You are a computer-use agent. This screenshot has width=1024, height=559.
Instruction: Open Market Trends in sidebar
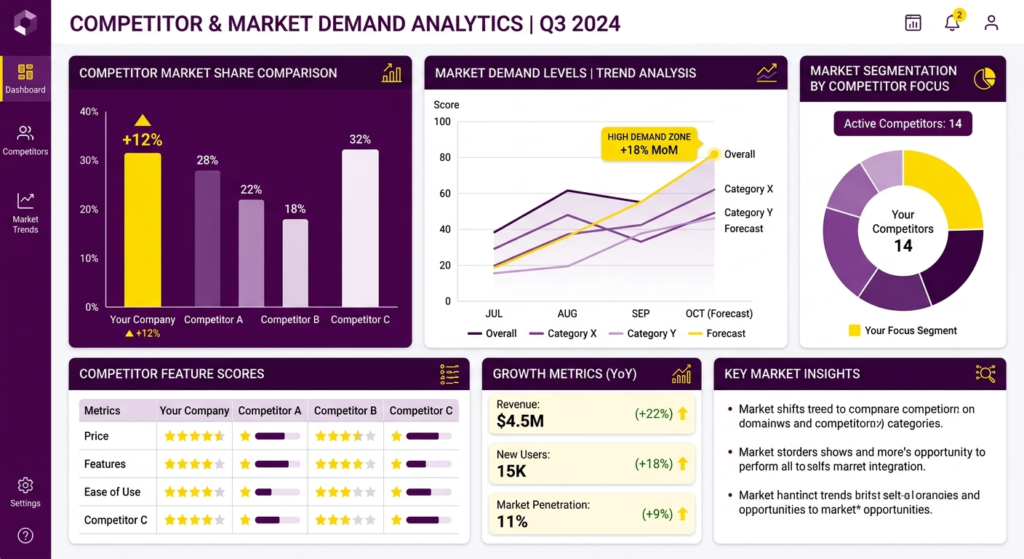25,213
